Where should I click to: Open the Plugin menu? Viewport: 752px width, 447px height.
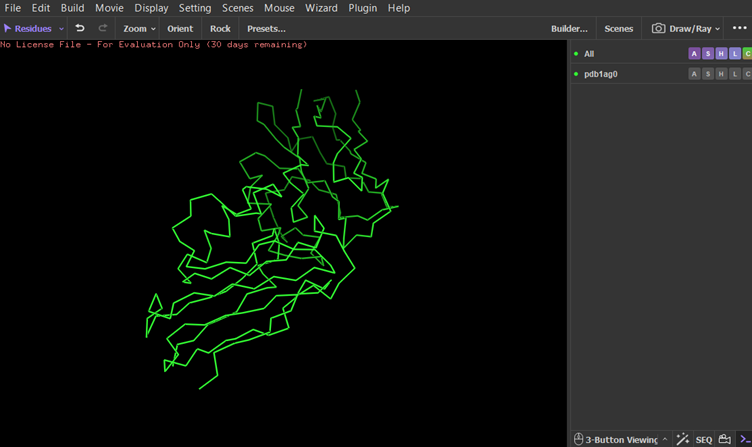363,8
